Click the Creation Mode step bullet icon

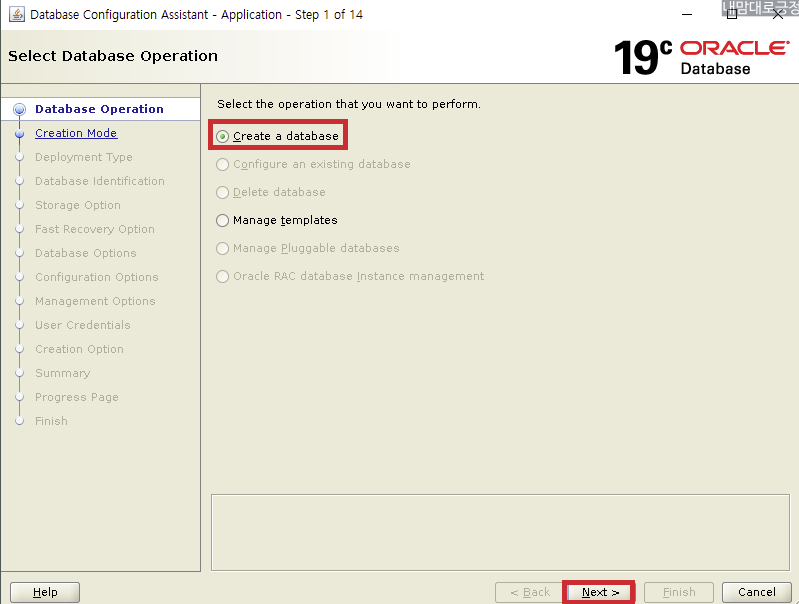(19, 134)
